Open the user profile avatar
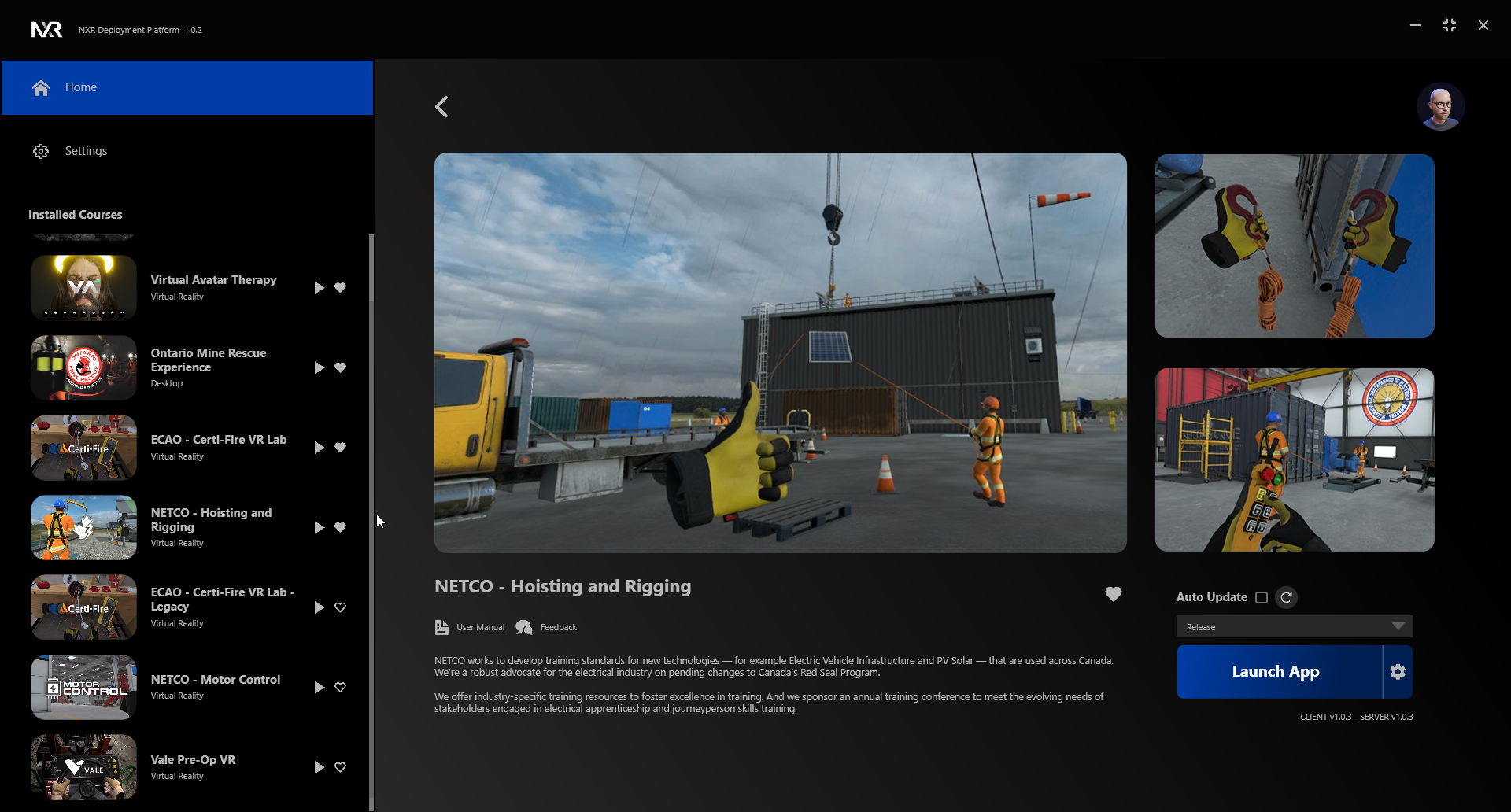Viewport: 1511px width, 812px height. click(x=1440, y=106)
